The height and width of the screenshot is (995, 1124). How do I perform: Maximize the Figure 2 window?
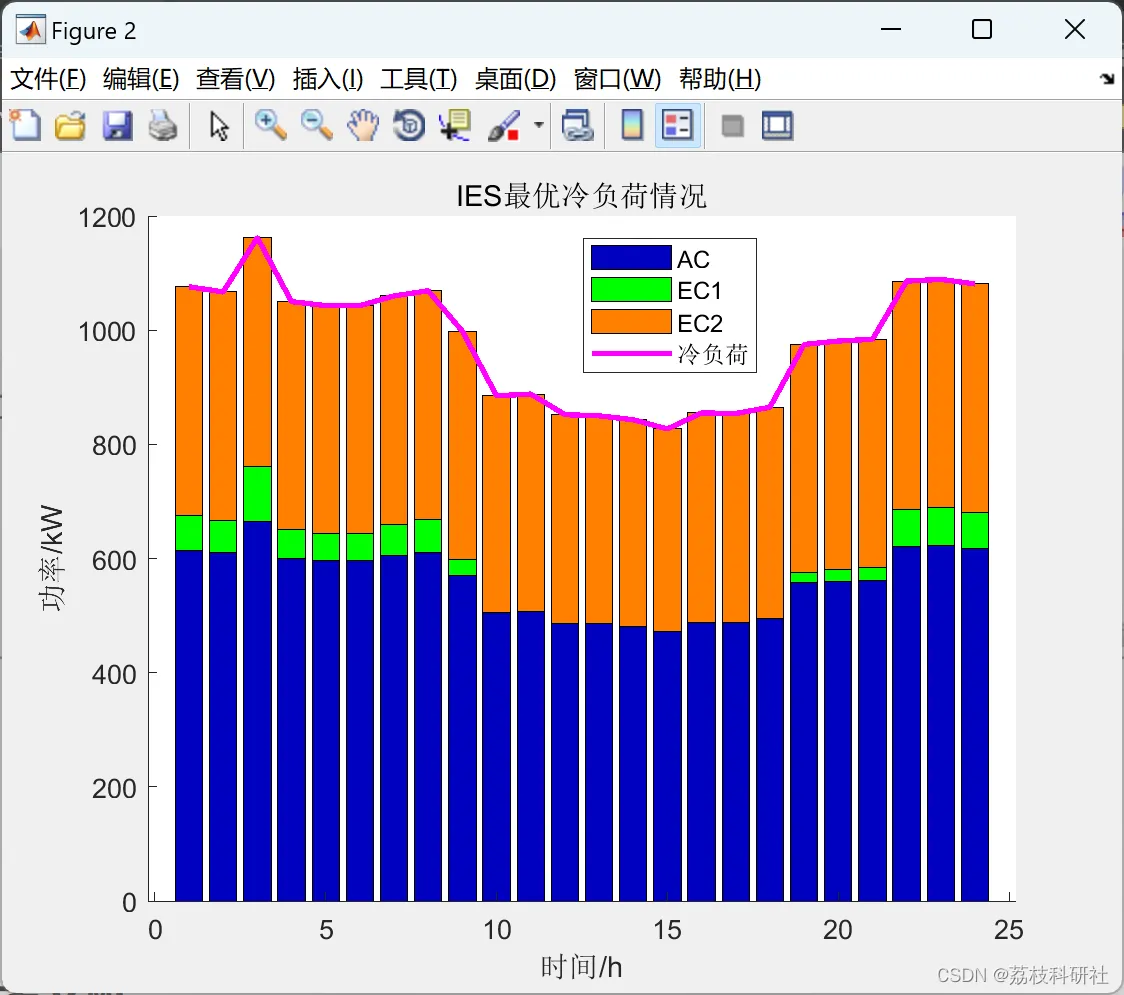[x=982, y=29]
